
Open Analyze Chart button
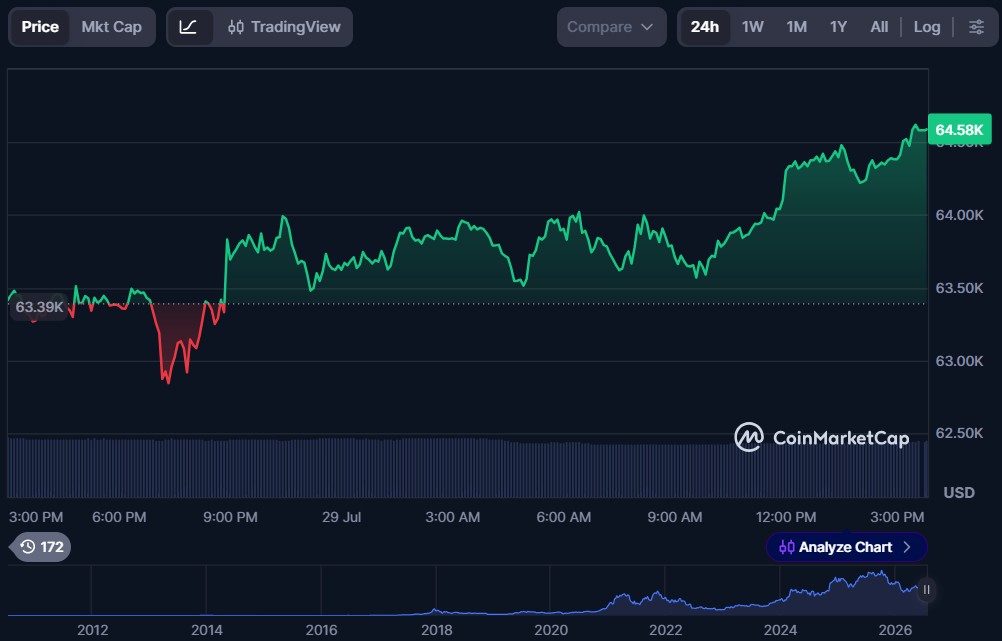(846, 547)
